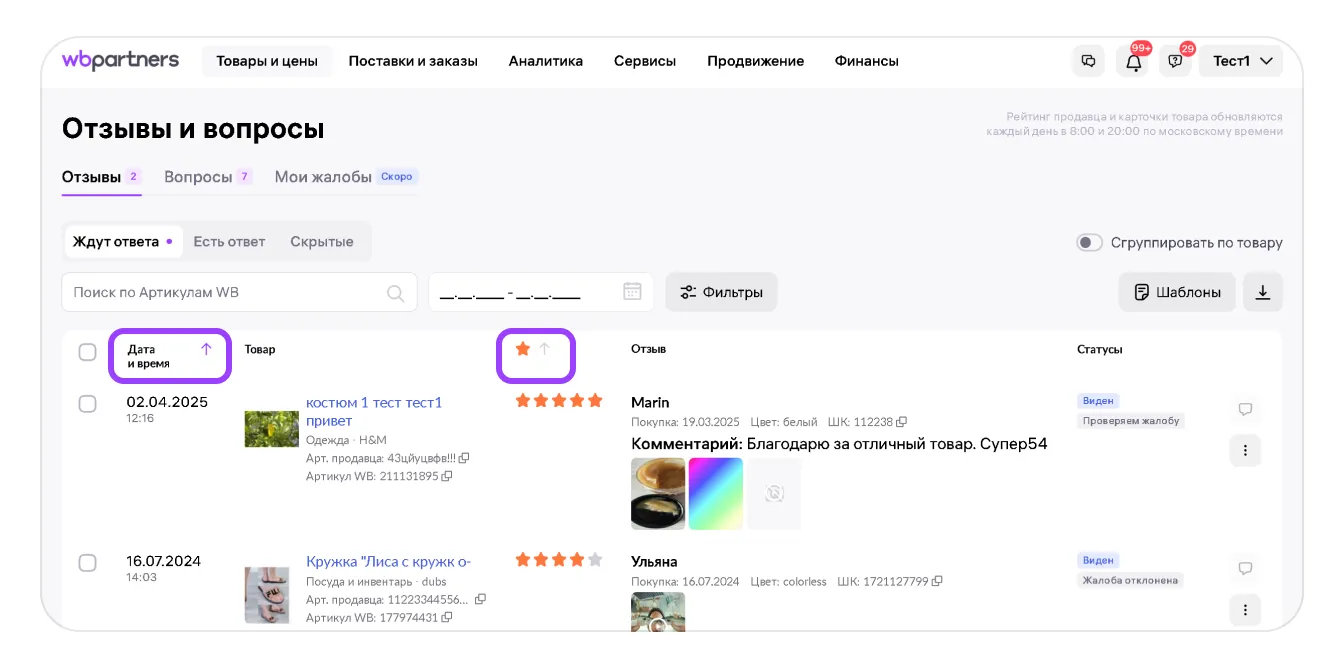The width and height of the screenshot is (1344, 668).
Task: Toggle the 'Сгруппировать по товару' switch
Action: click(1088, 243)
